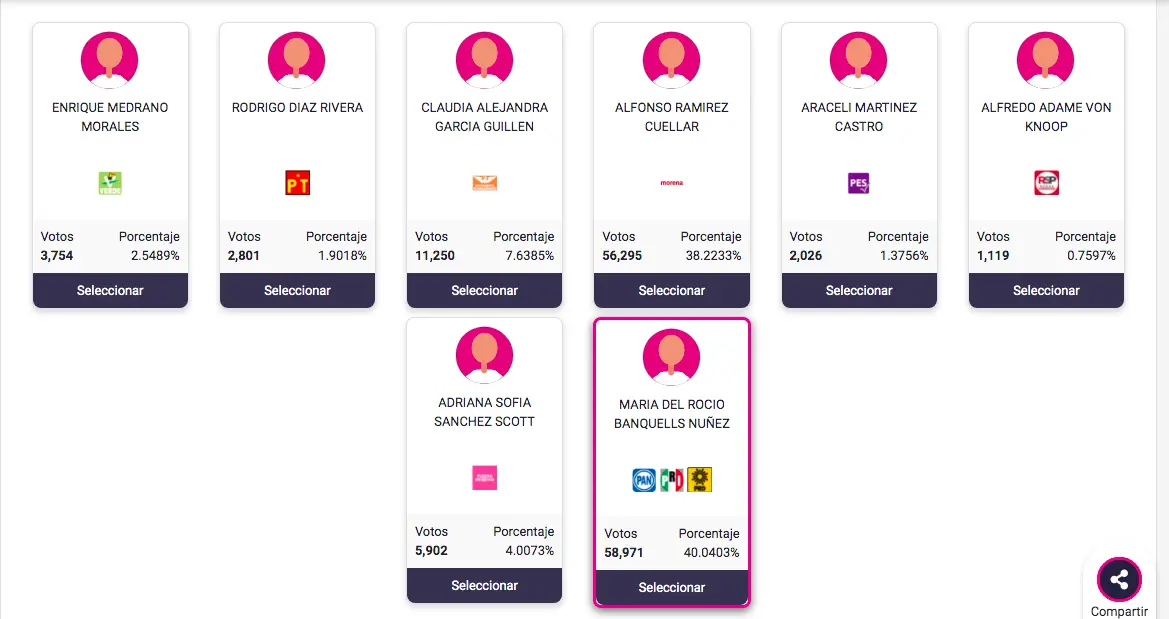Click Alfonso Ramirez Cuellar's avatar image
The image size is (1169, 619).
[x=671, y=60]
